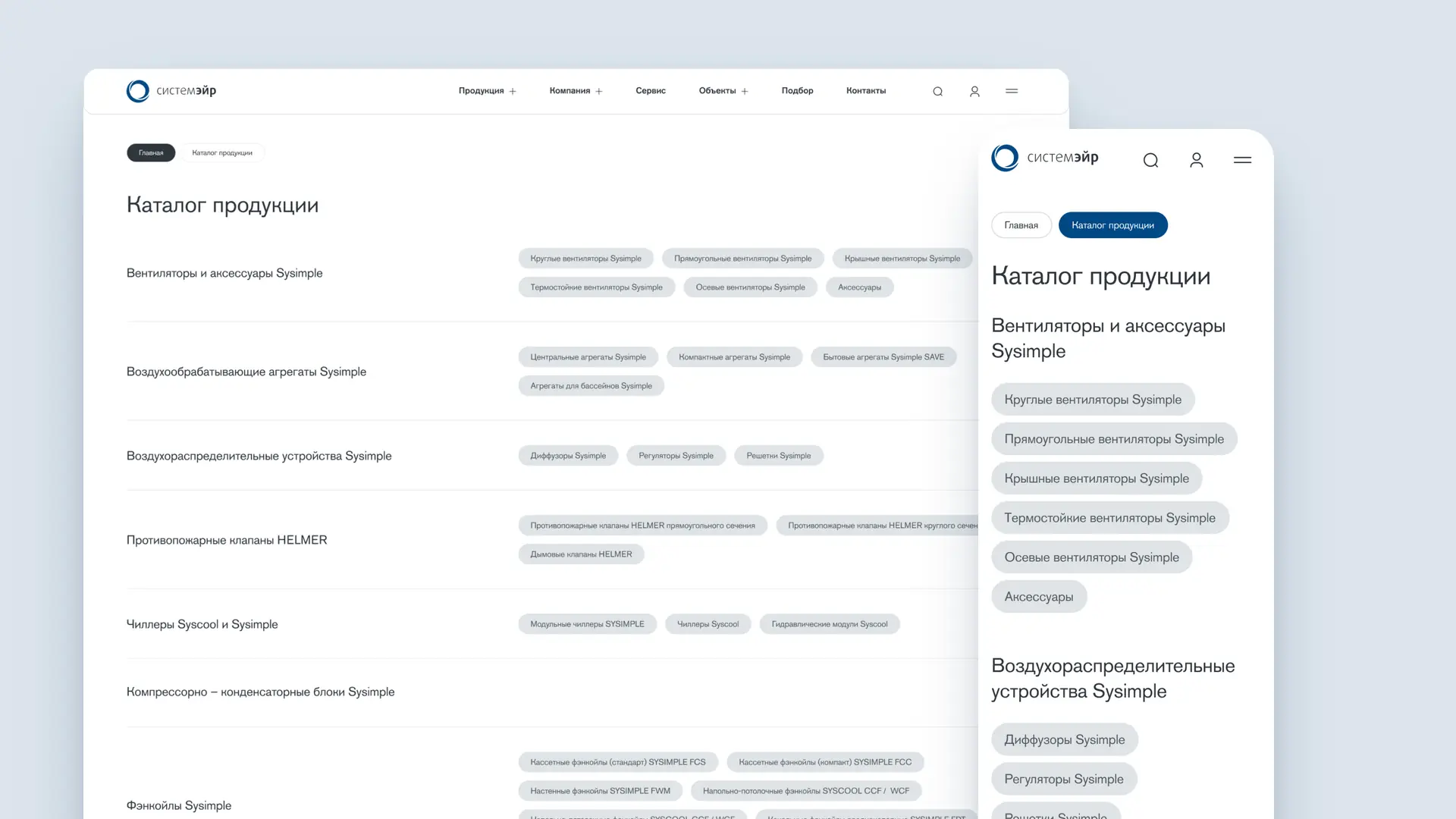Tap the Системэйр logo in mobile view
Image resolution: width=1456 pixels, height=819 pixels.
click(1045, 158)
